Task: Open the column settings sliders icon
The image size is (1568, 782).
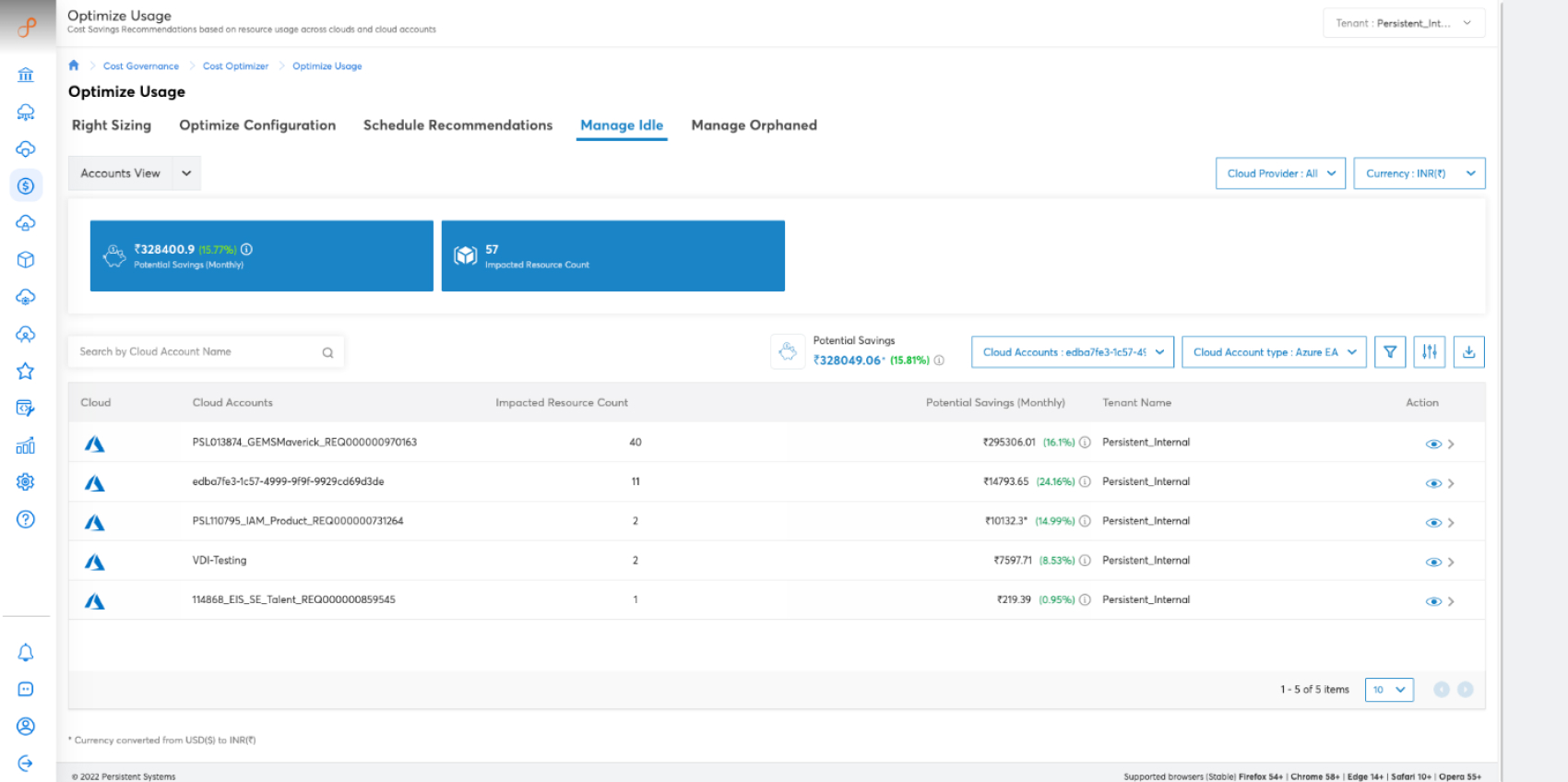Action: [1429, 351]
